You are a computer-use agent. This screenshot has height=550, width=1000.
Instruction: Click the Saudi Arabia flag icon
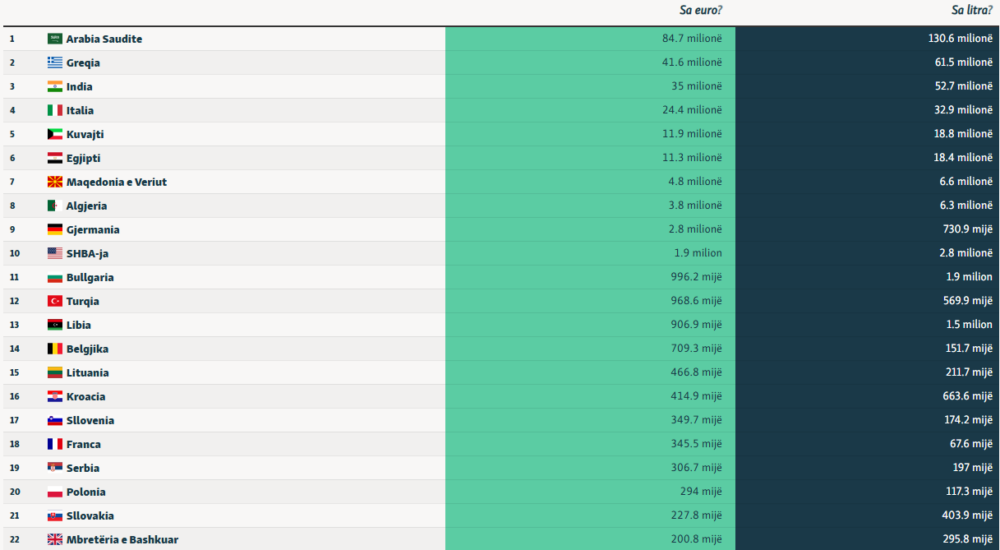pyautogui.click(x=55, y=39)
